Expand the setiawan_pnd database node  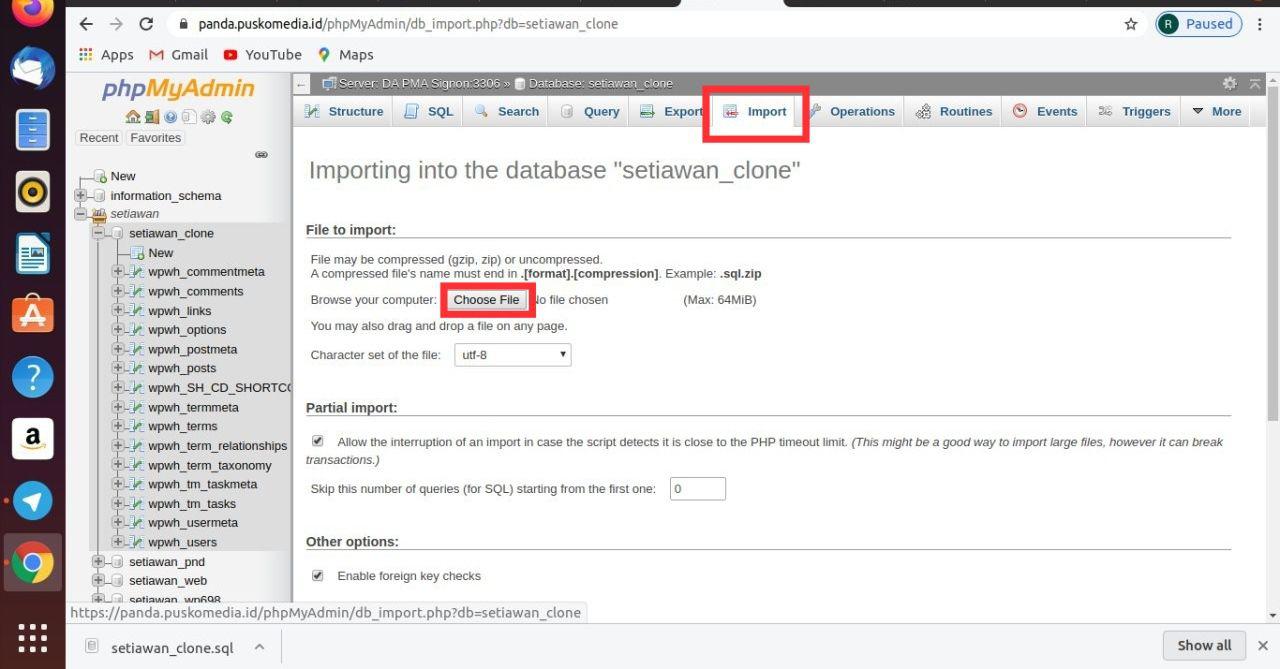(x=96, y=562)
